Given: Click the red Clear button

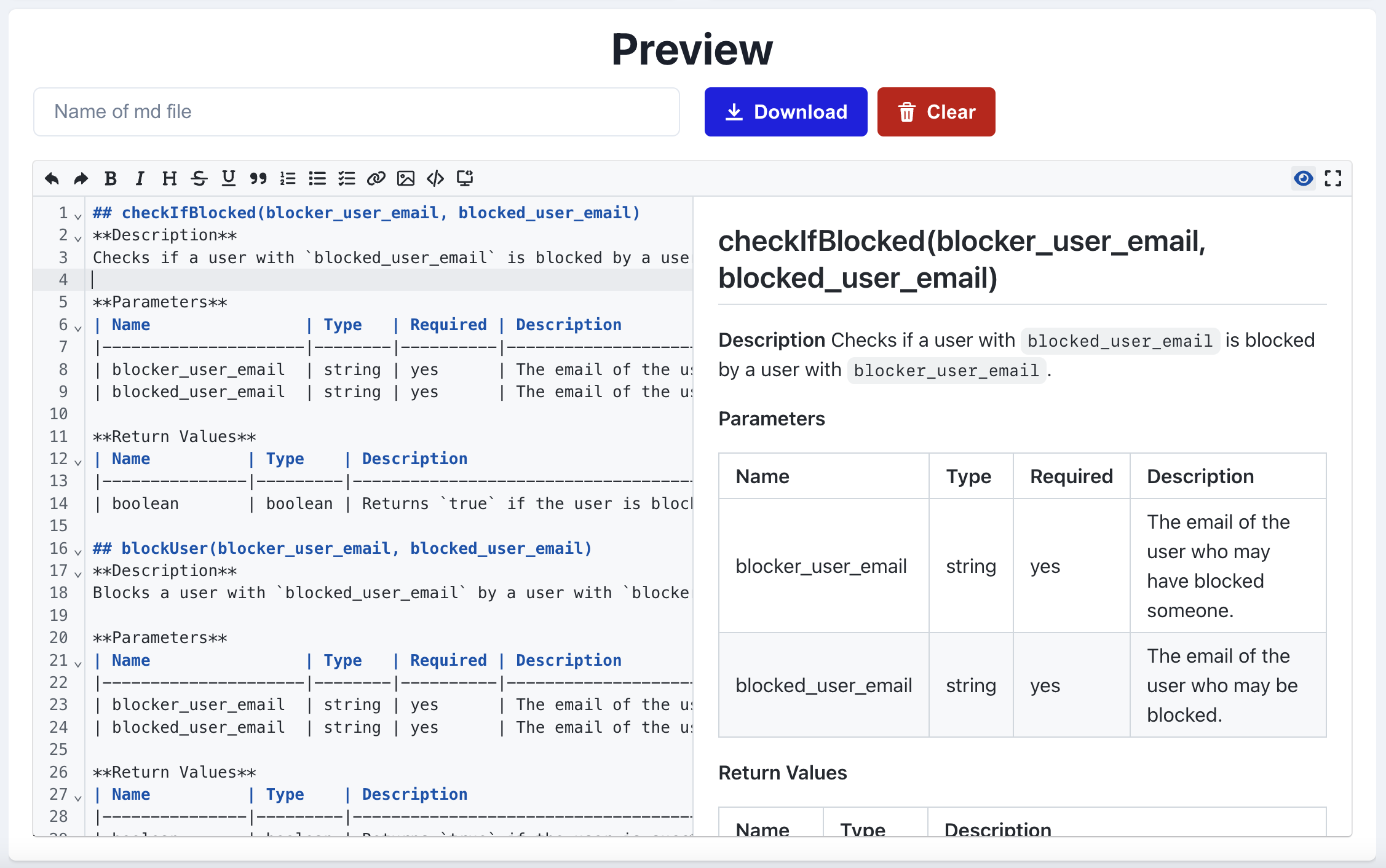Looking at the screenshot, I should tap(936, 112).
